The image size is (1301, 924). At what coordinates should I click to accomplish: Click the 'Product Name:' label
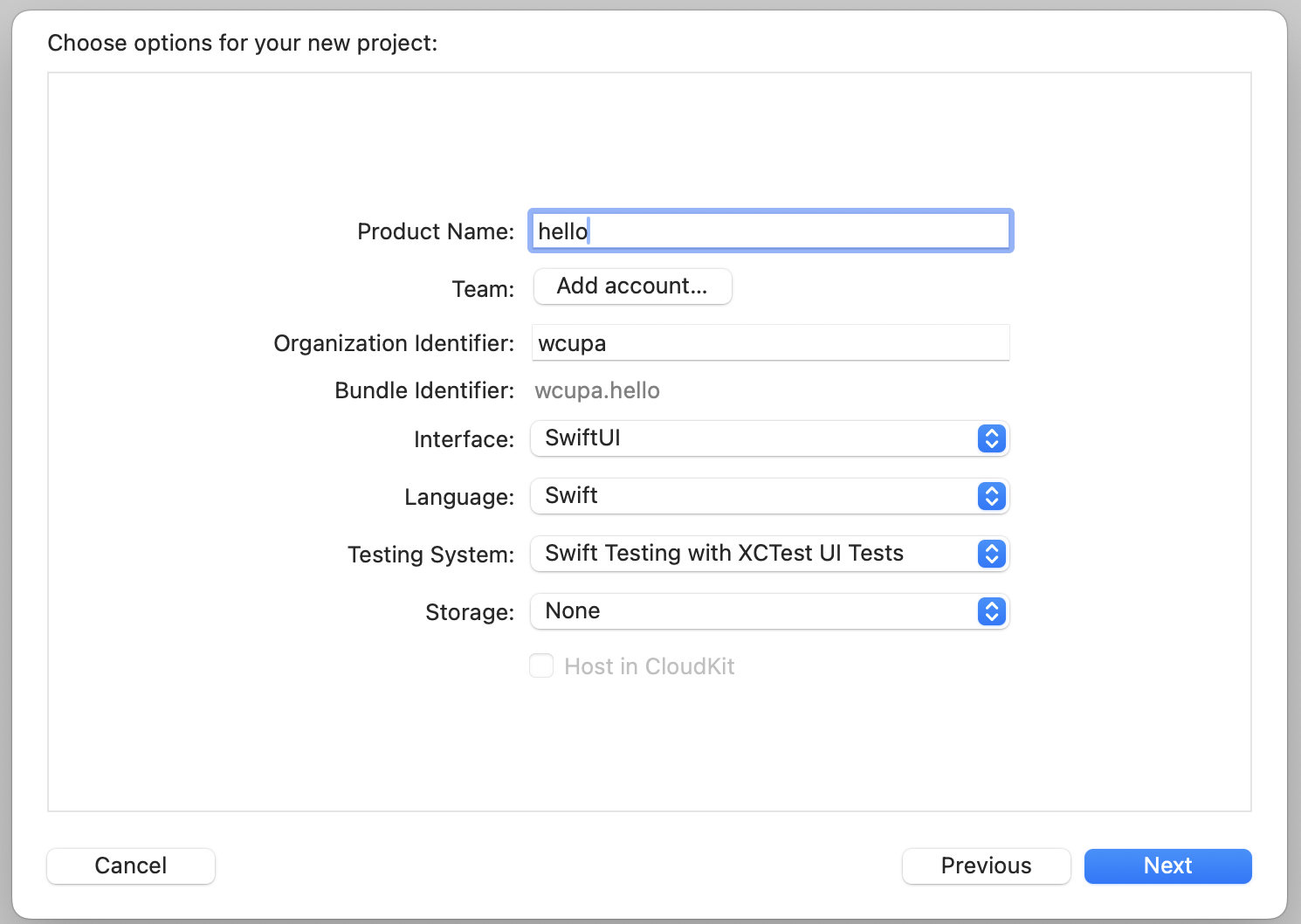click(x=436, y=231)
